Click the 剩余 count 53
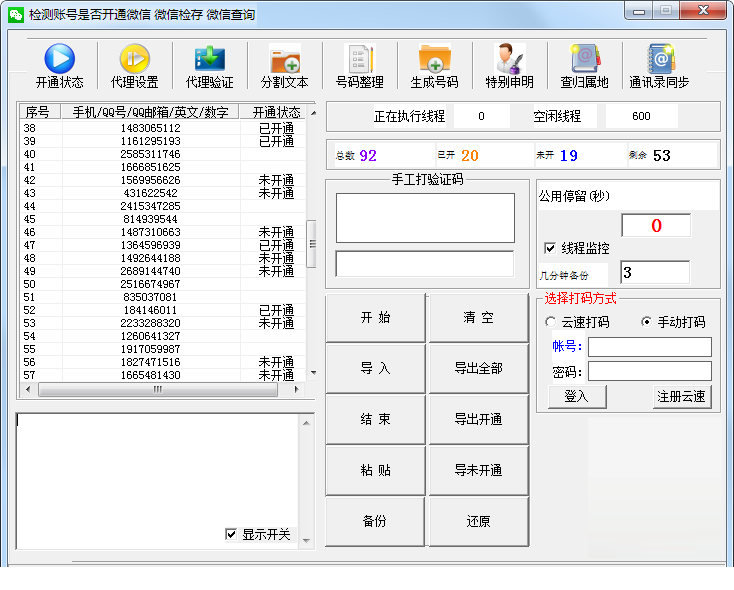Screen dimensions: 734x590 point(661,155)
